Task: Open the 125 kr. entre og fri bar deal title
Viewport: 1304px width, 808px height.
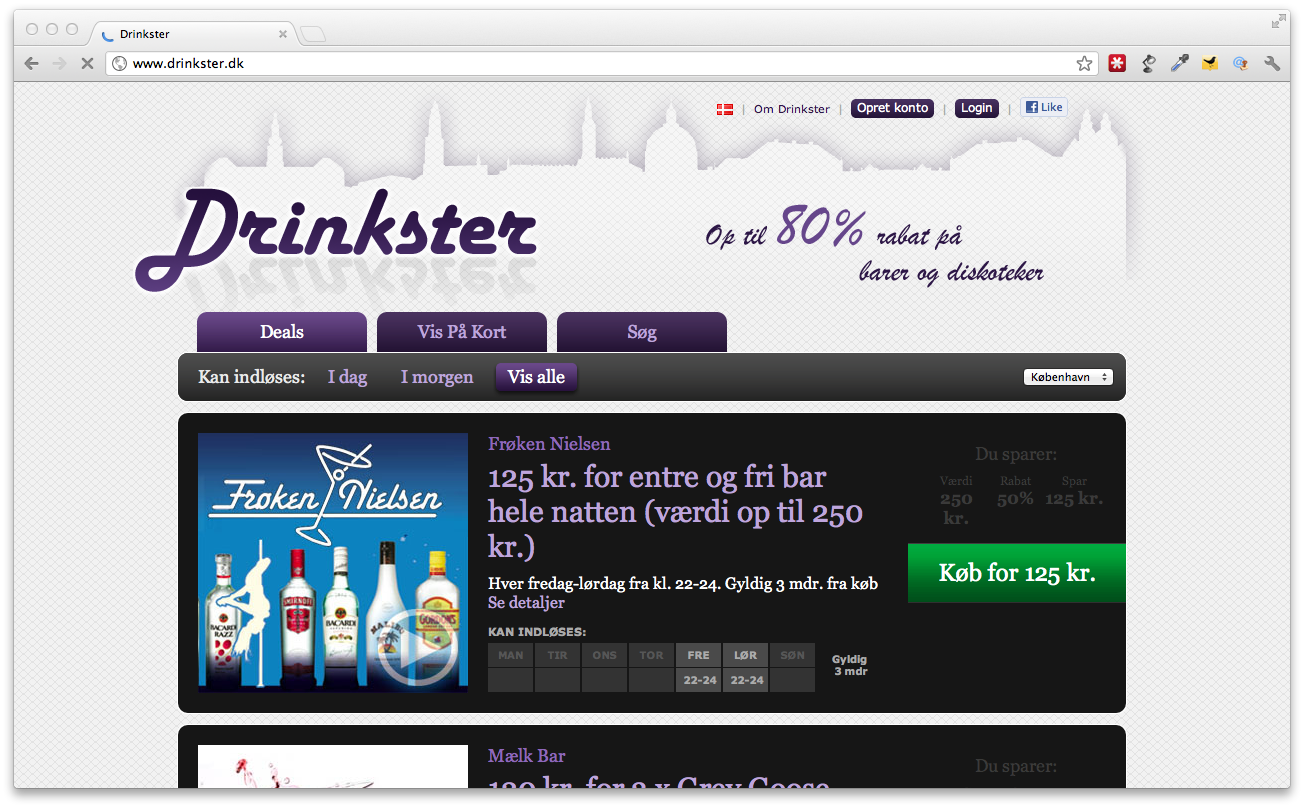Action: (x=675, y=512)
